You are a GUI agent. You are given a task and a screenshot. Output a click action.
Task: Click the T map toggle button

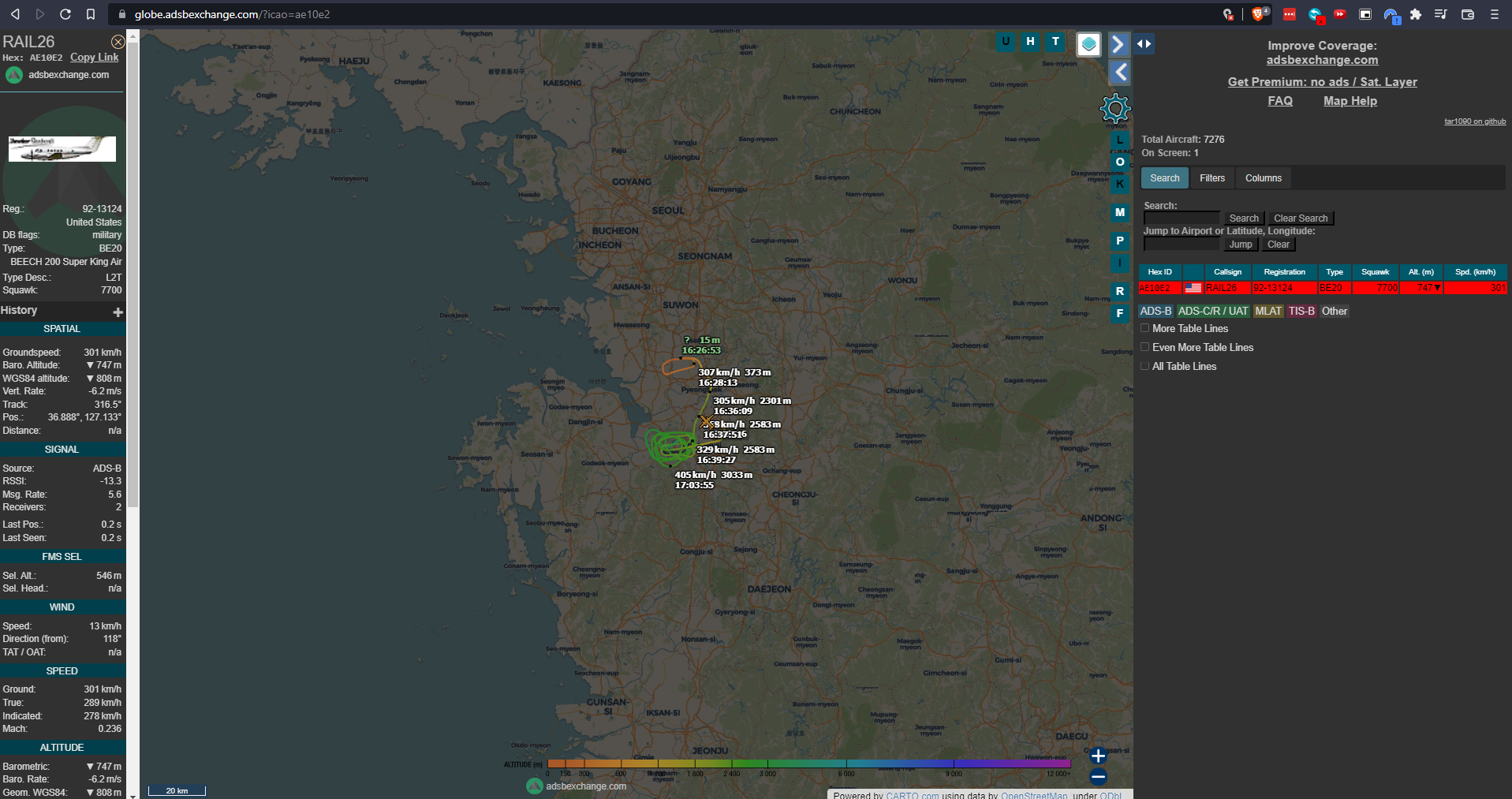[x=1055, y=42]
